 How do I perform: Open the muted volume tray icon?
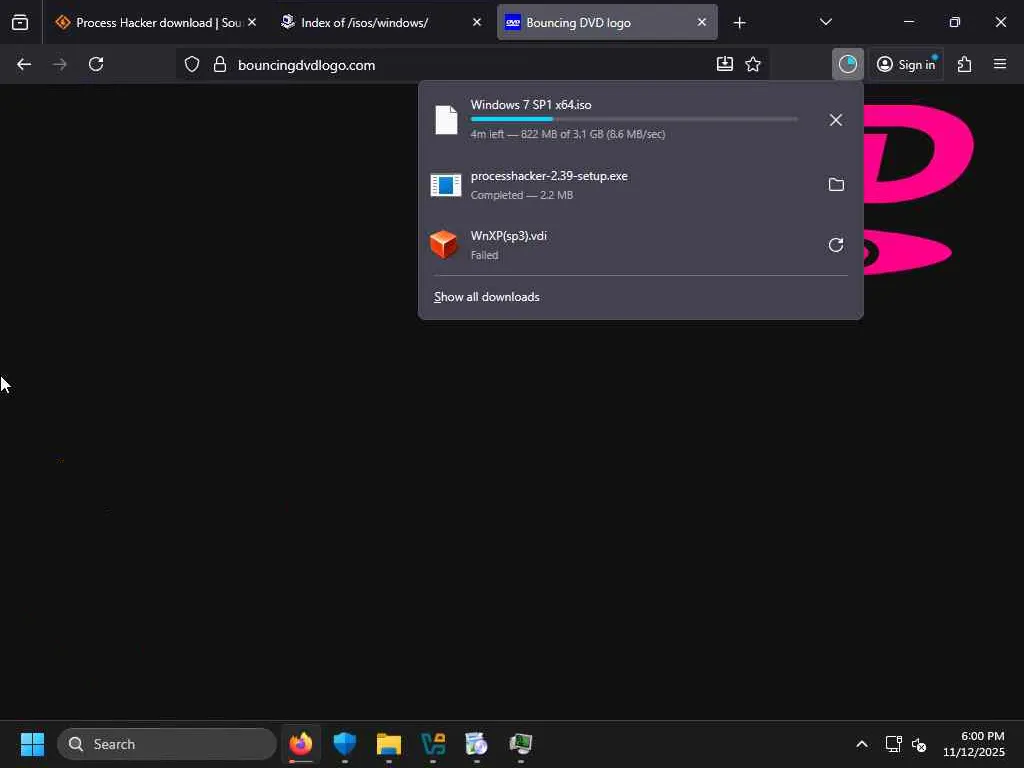[x=919, y=744]
